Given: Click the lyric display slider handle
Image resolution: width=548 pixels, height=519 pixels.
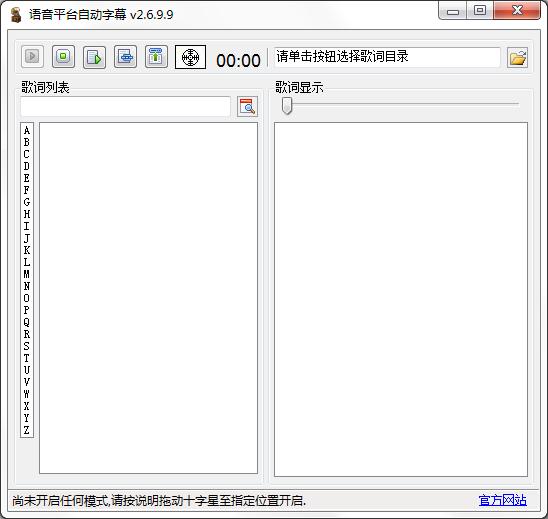Looking at the screenshot, I should [287, 106].
